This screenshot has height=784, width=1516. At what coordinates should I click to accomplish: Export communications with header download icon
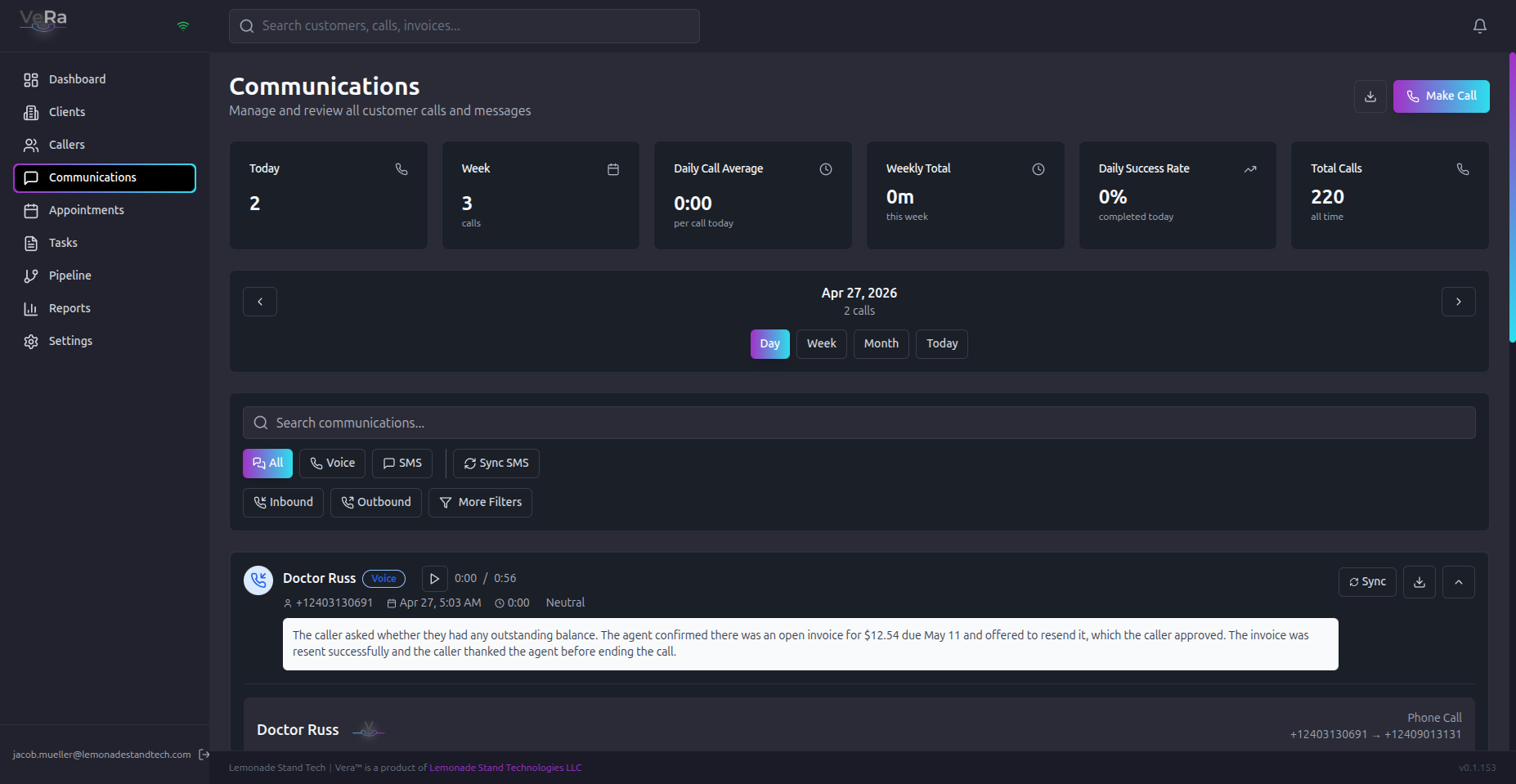[x=1370, y=96]
